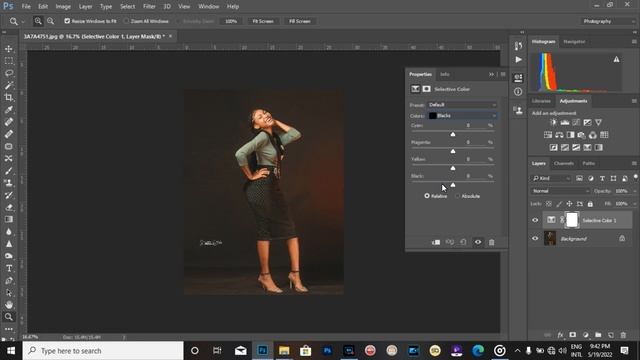Switch to the Channels tab
The image size is (640, 360).
pos(564,163)
